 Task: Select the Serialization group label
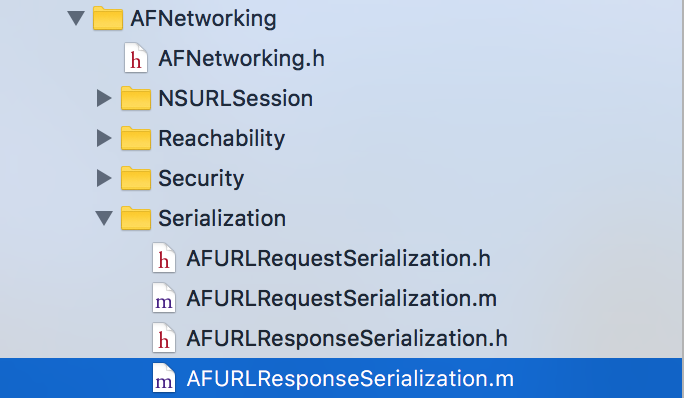click(222, 218)
